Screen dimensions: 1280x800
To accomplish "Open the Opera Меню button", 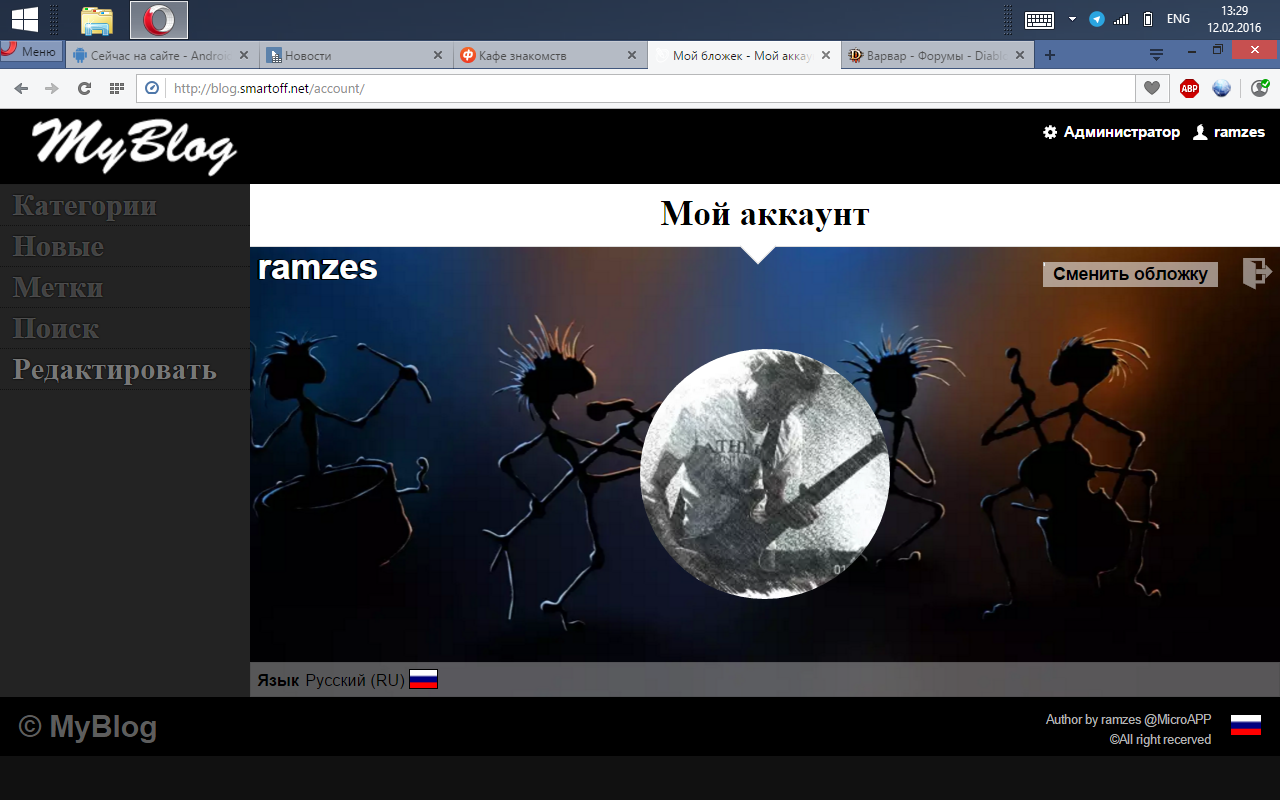I will click(x=31, y=51).
